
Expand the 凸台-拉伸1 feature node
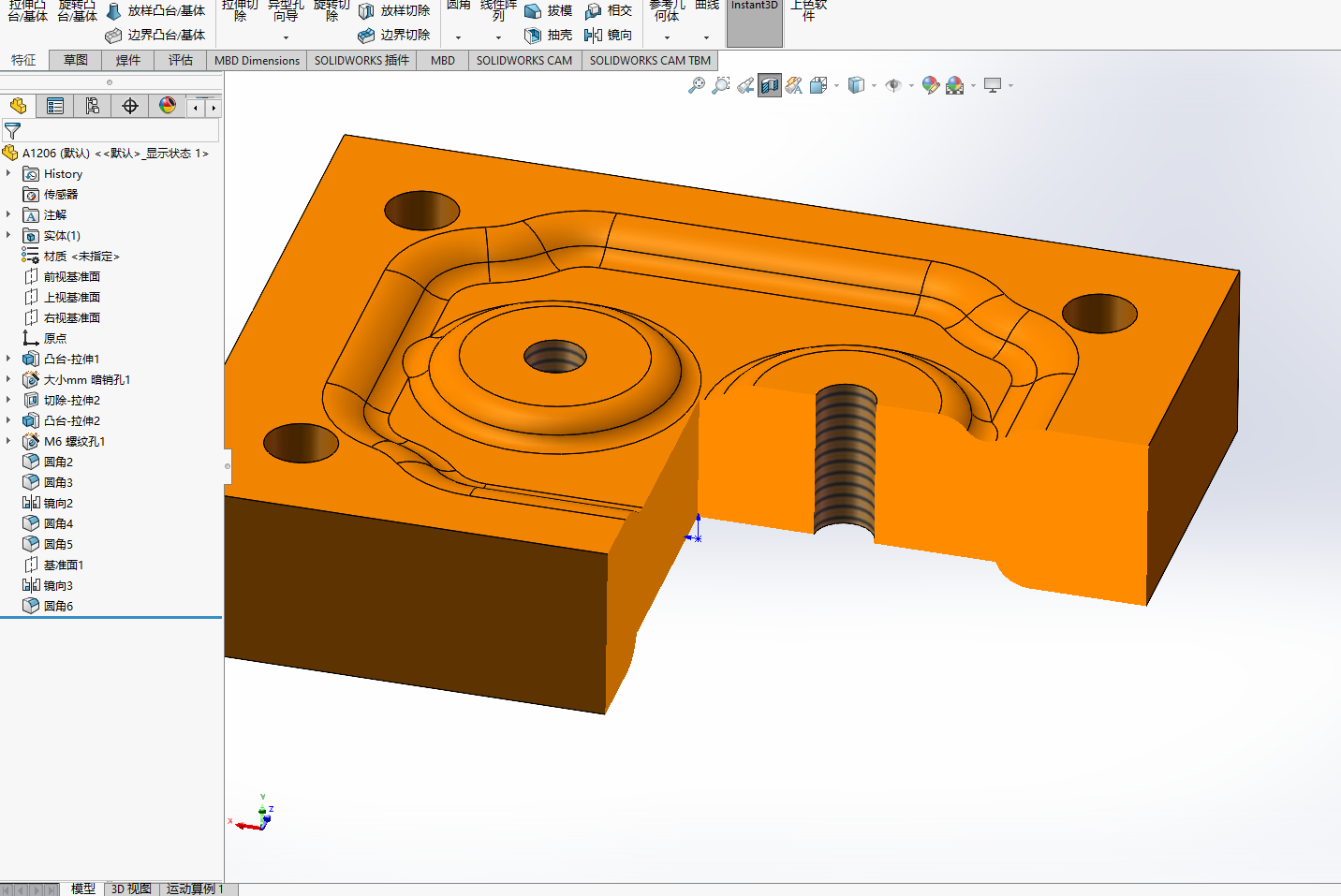pos(8,359)
